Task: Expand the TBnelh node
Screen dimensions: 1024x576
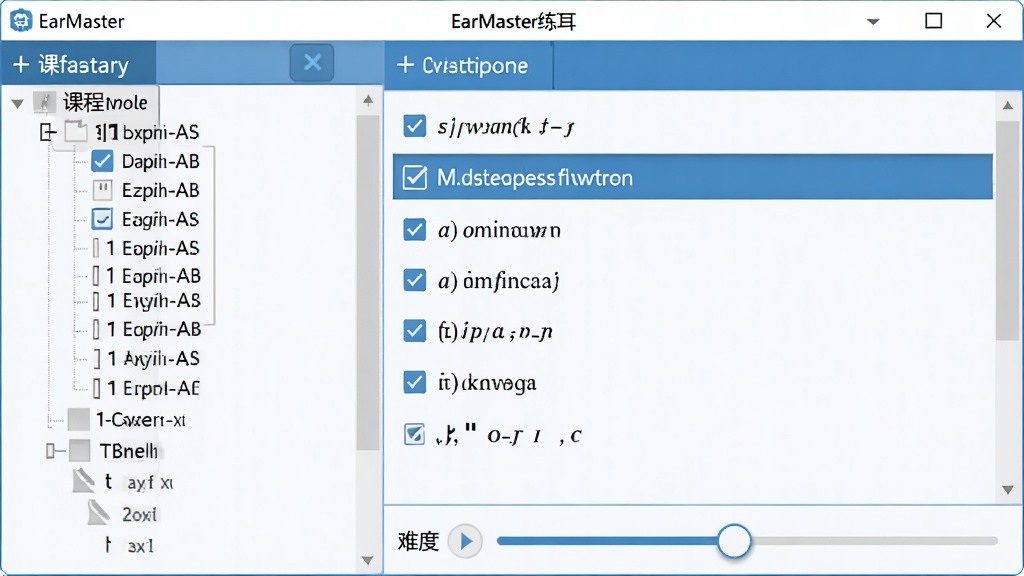Action: click(x=51, y=451)
